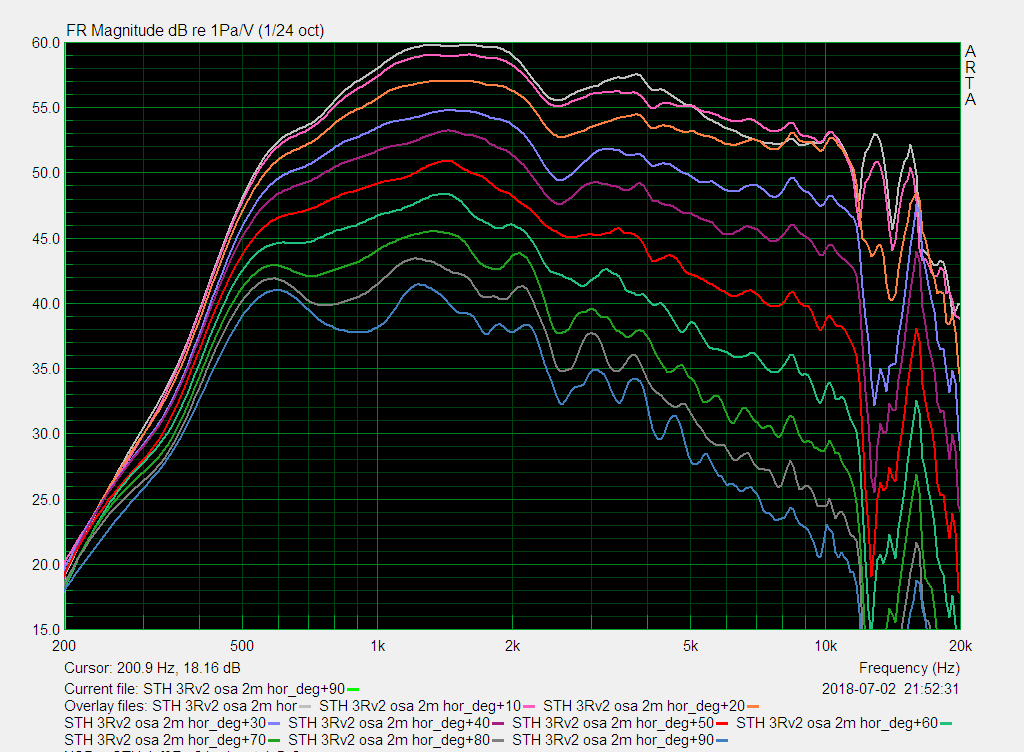Screen dimensions: 1024x752
Task: Click the '500' frequency axis label
Action: point(242,646)
